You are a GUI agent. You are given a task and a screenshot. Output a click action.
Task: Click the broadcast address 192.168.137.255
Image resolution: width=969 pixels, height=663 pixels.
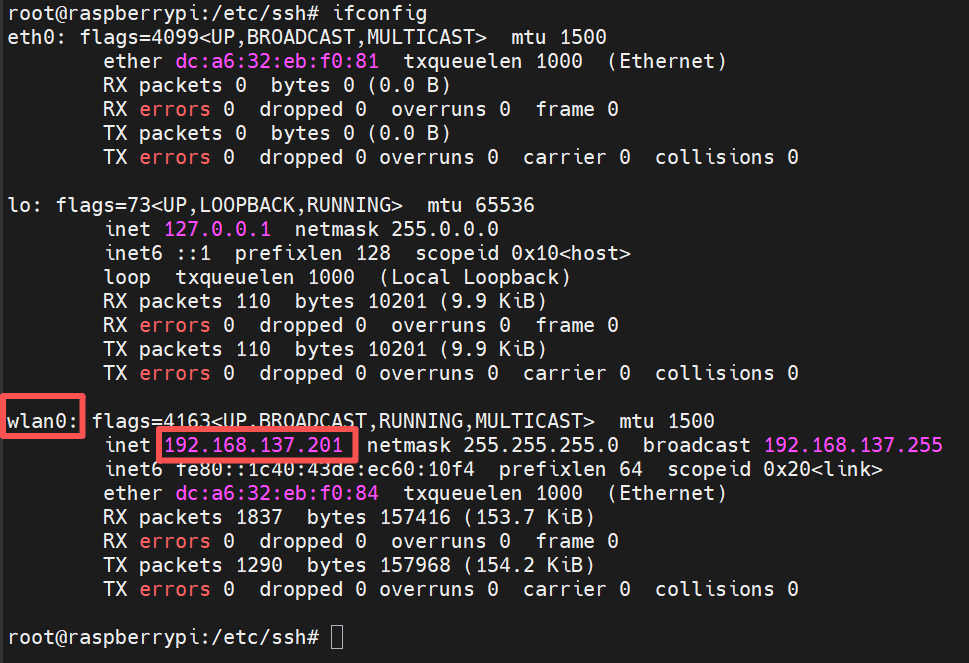tap(853, 445)
